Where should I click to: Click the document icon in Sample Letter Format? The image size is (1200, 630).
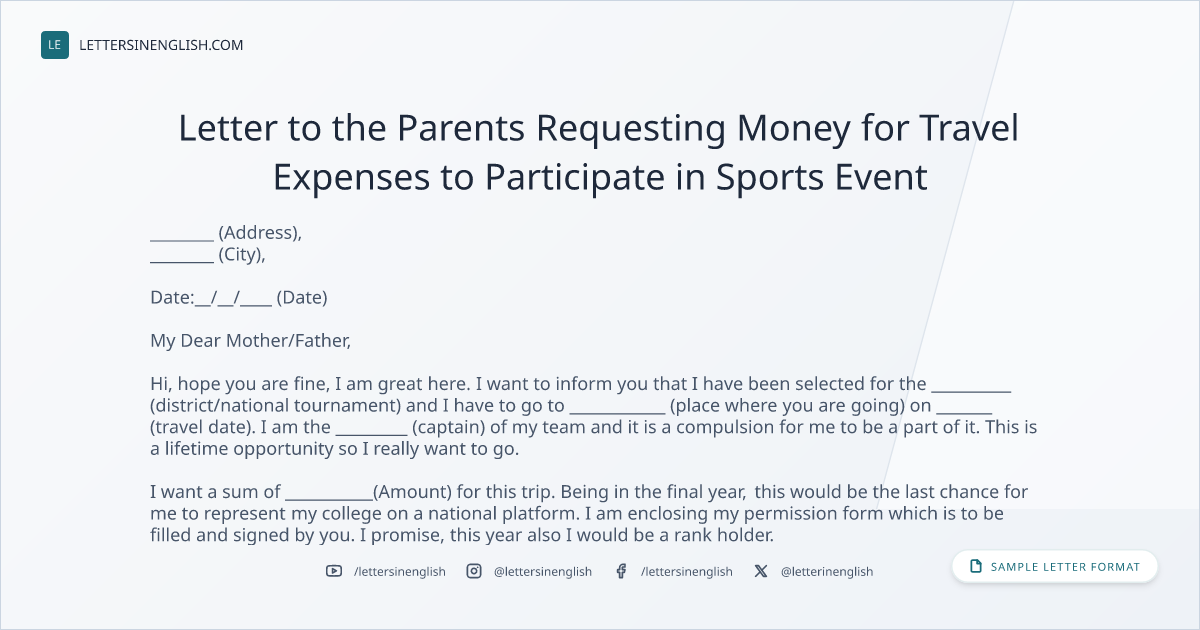click(976, 567)
